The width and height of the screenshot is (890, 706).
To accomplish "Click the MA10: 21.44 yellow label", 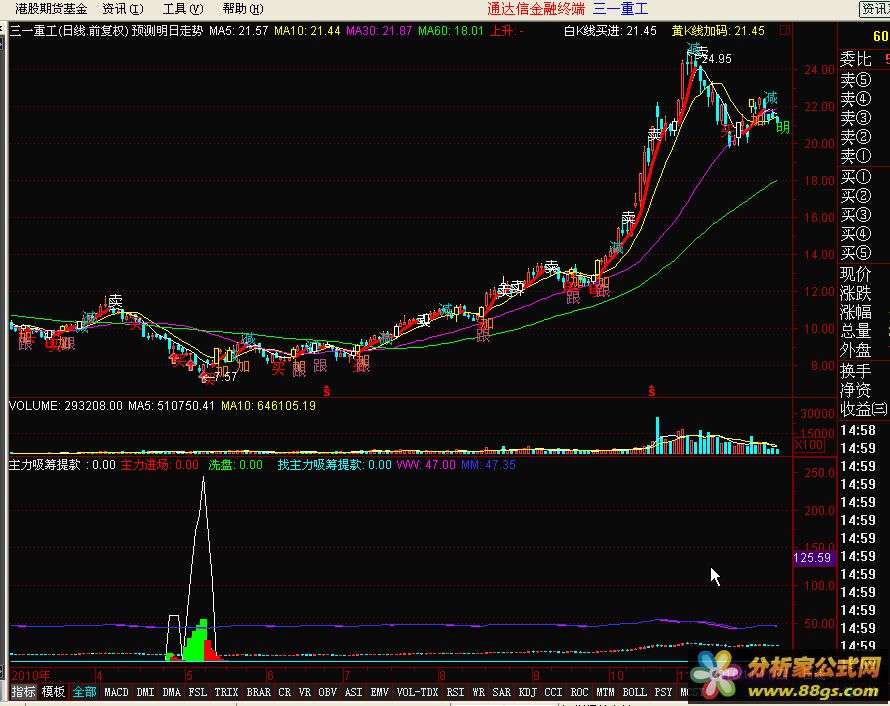I will pos(307,31).
